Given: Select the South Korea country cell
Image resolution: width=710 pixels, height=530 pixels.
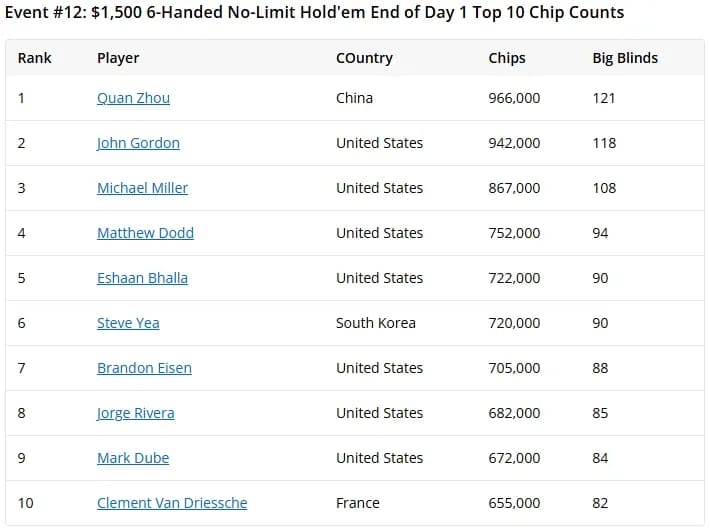Looking at the screenshot, I should pos(376,323).
